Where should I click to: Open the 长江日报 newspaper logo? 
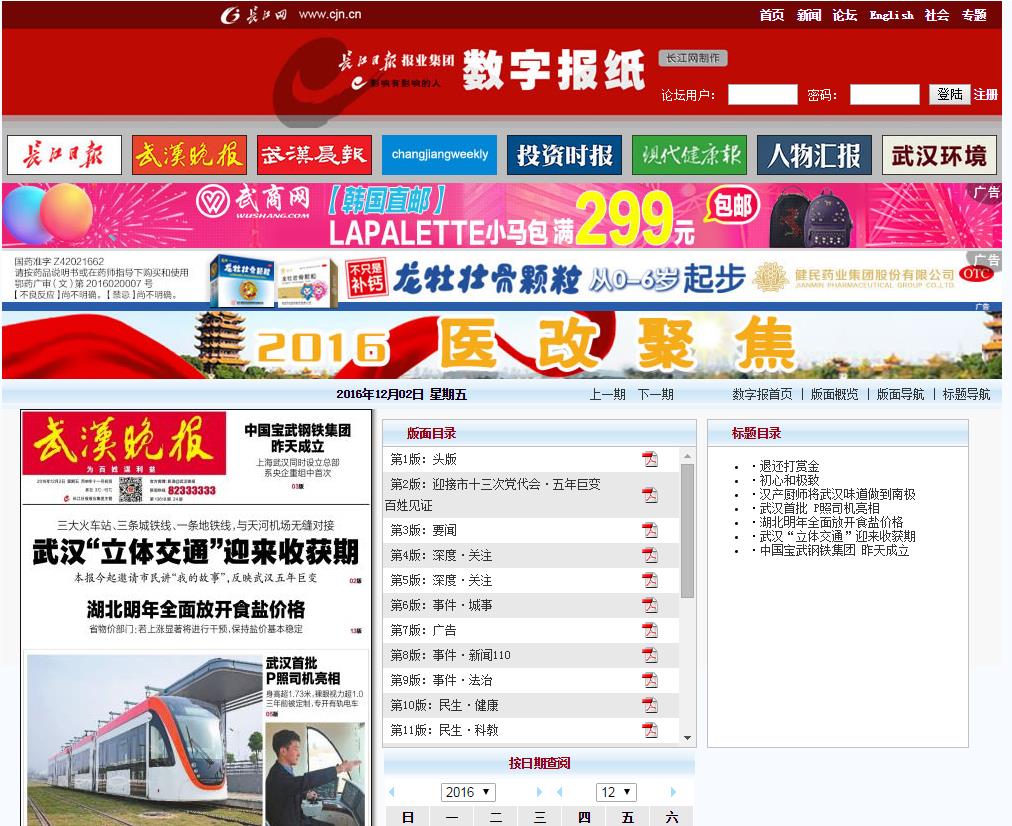pyautogui.click(x=65, y=155)
